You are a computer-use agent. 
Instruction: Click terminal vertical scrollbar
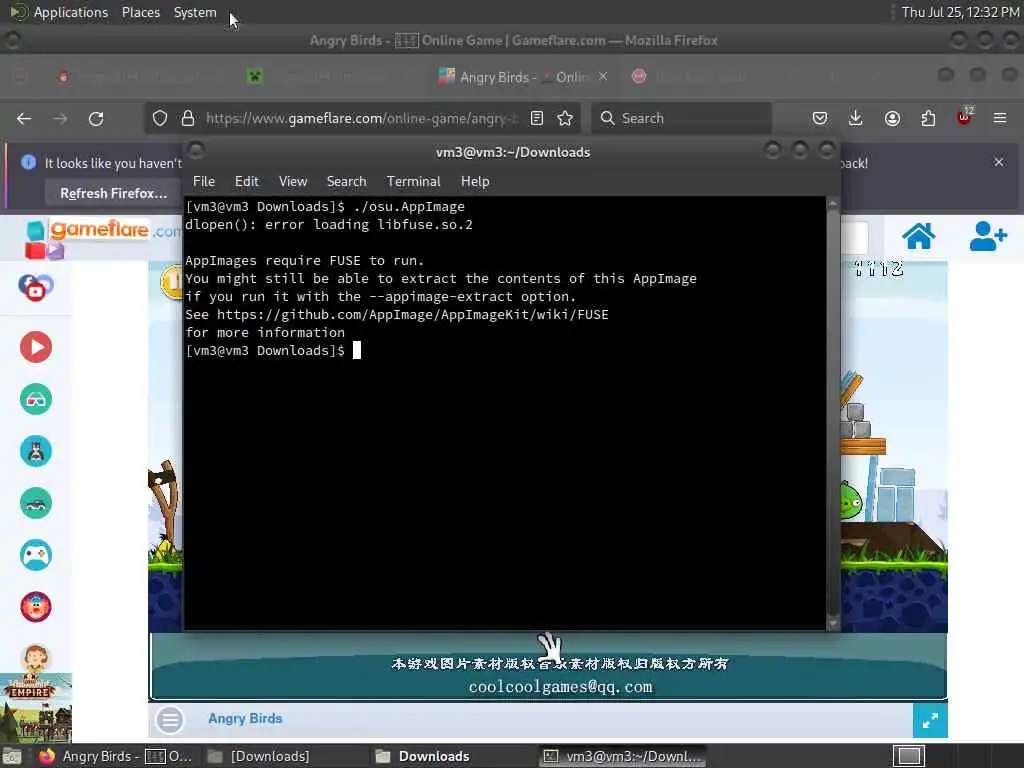click(x=833, y=413)
